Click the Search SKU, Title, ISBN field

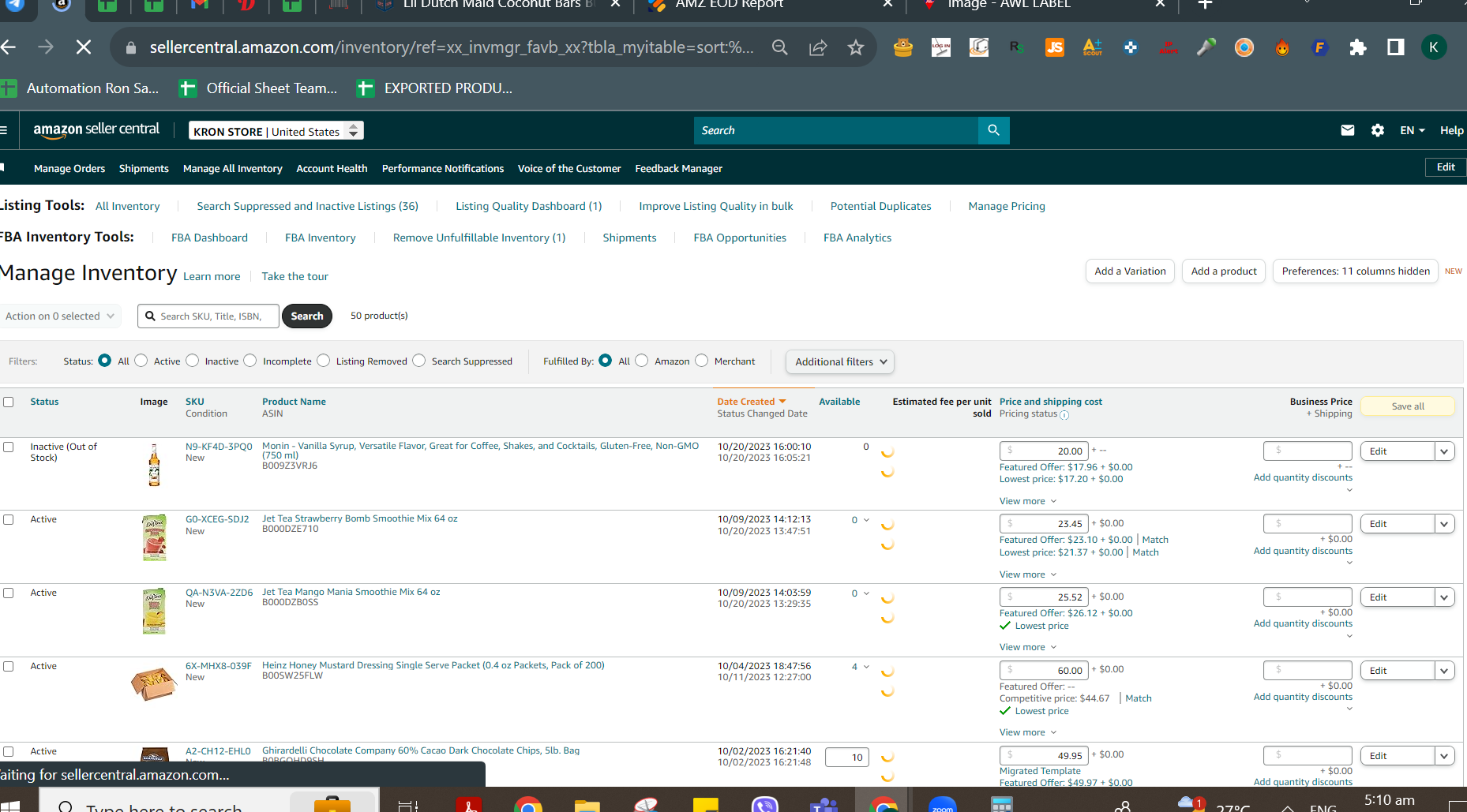208,316
